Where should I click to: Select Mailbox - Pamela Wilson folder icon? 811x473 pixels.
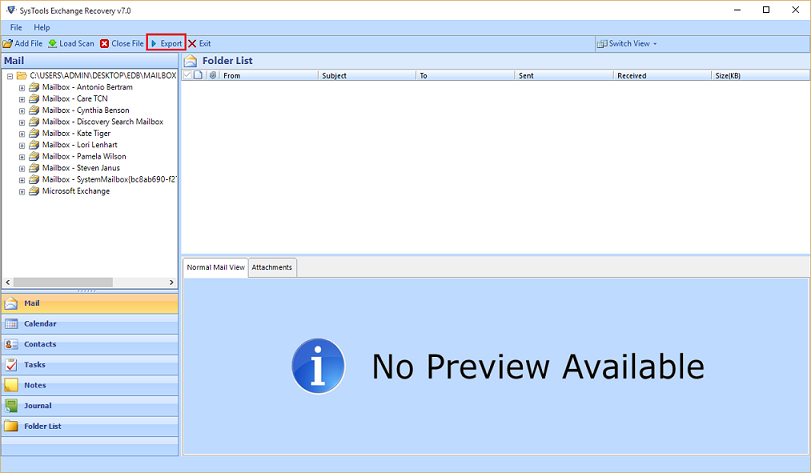point(34,156)
